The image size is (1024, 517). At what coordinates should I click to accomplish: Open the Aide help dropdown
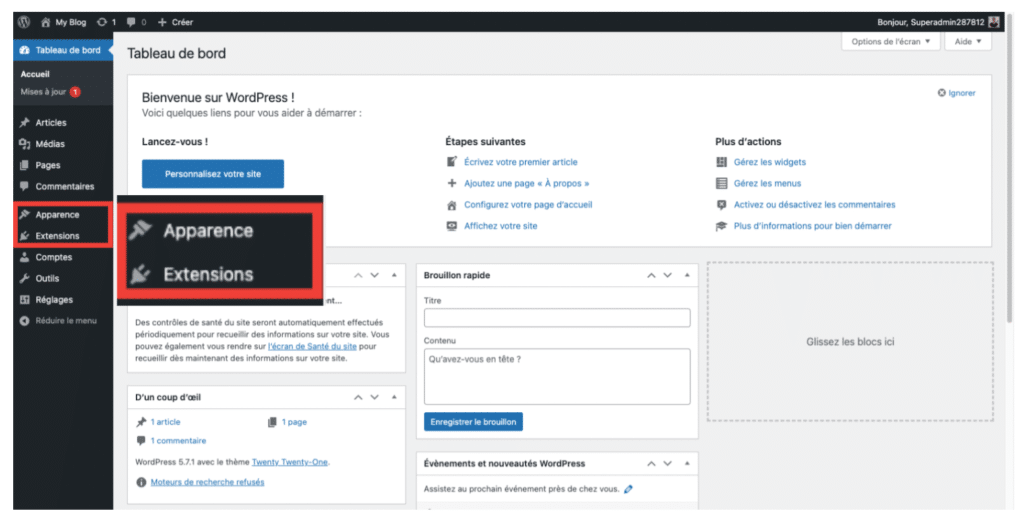click(968, 41)
